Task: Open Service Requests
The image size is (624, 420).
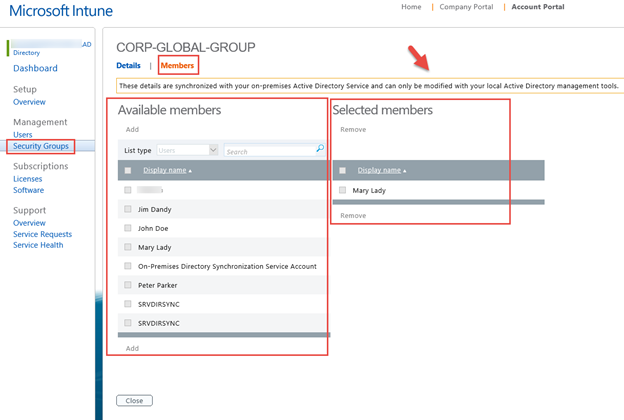Action: pos(43,234)
